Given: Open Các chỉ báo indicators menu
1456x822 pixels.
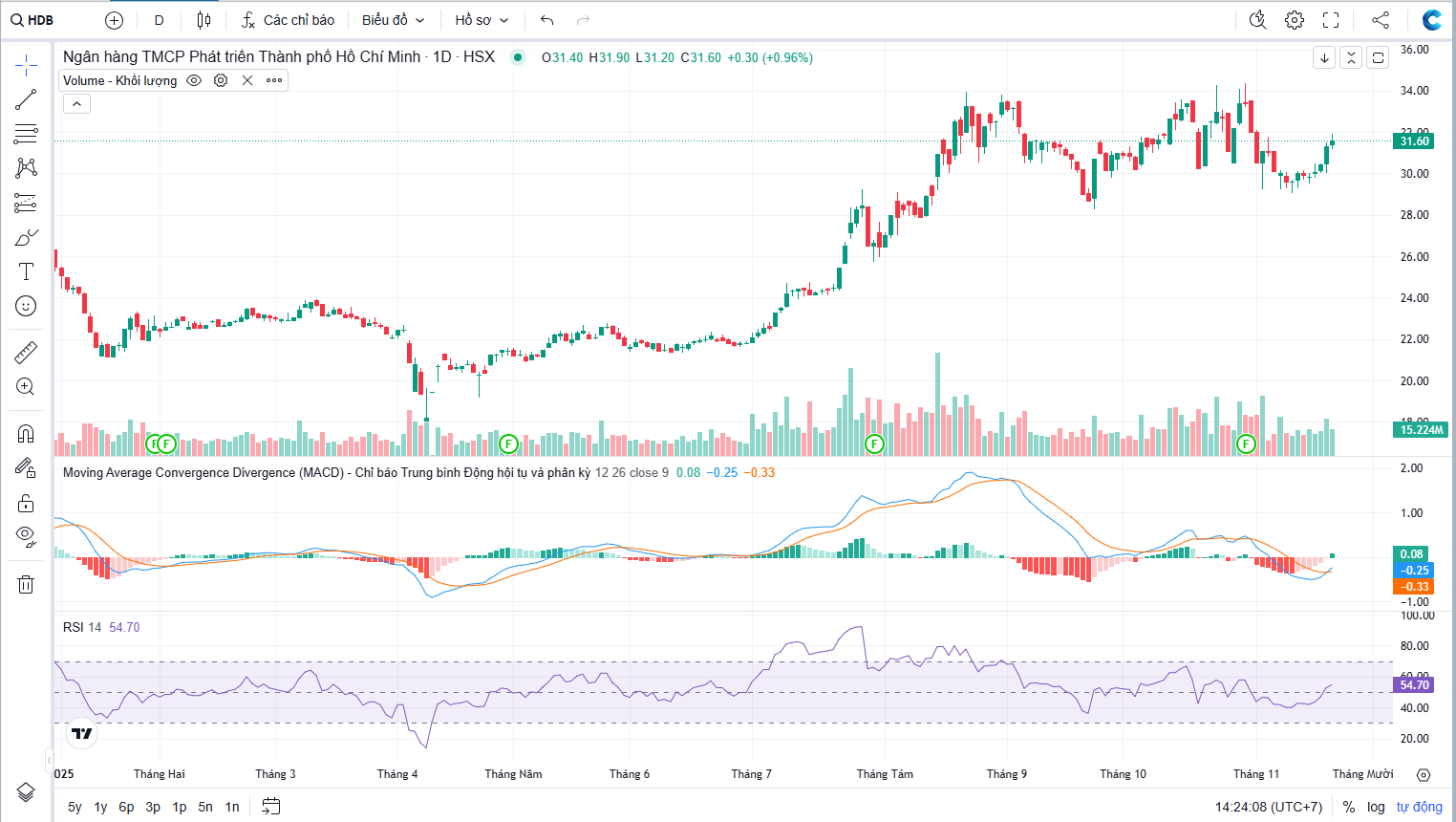Looking at the screenshot, I should click(288, 20).
